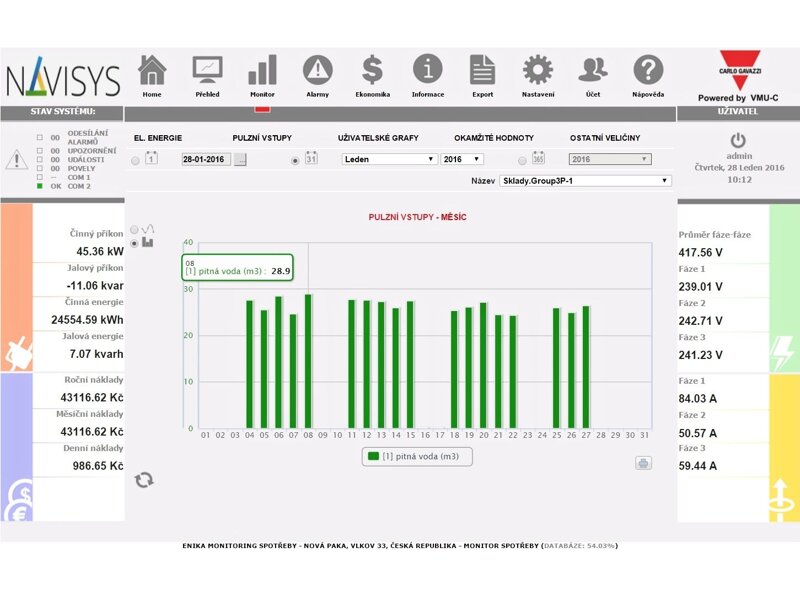The height and width of the screenshot is (600, 800).
Task: Open the Nápověda help icon
Action: click(x=648, y=72)
